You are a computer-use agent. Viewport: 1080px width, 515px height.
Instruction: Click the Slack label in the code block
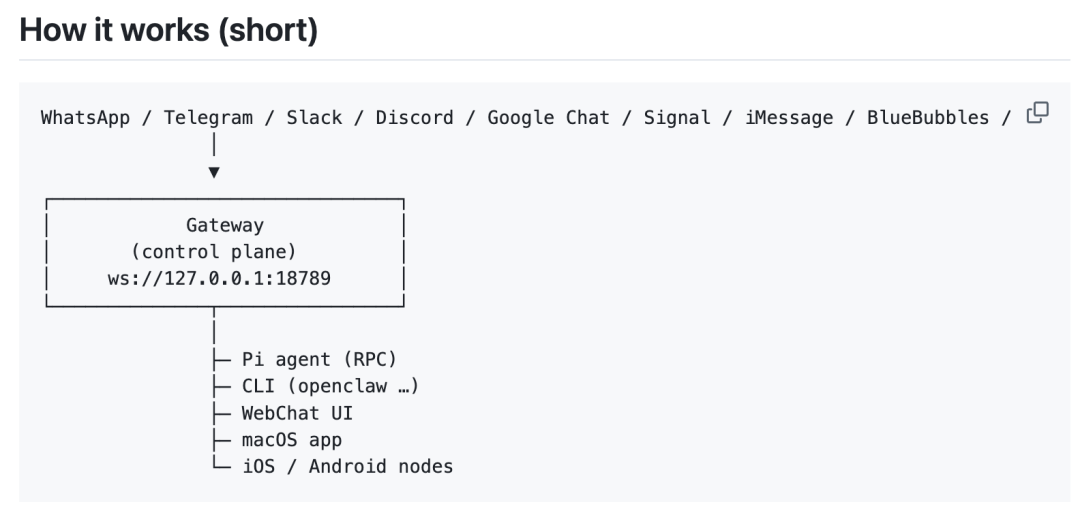(x=314, y=118)
